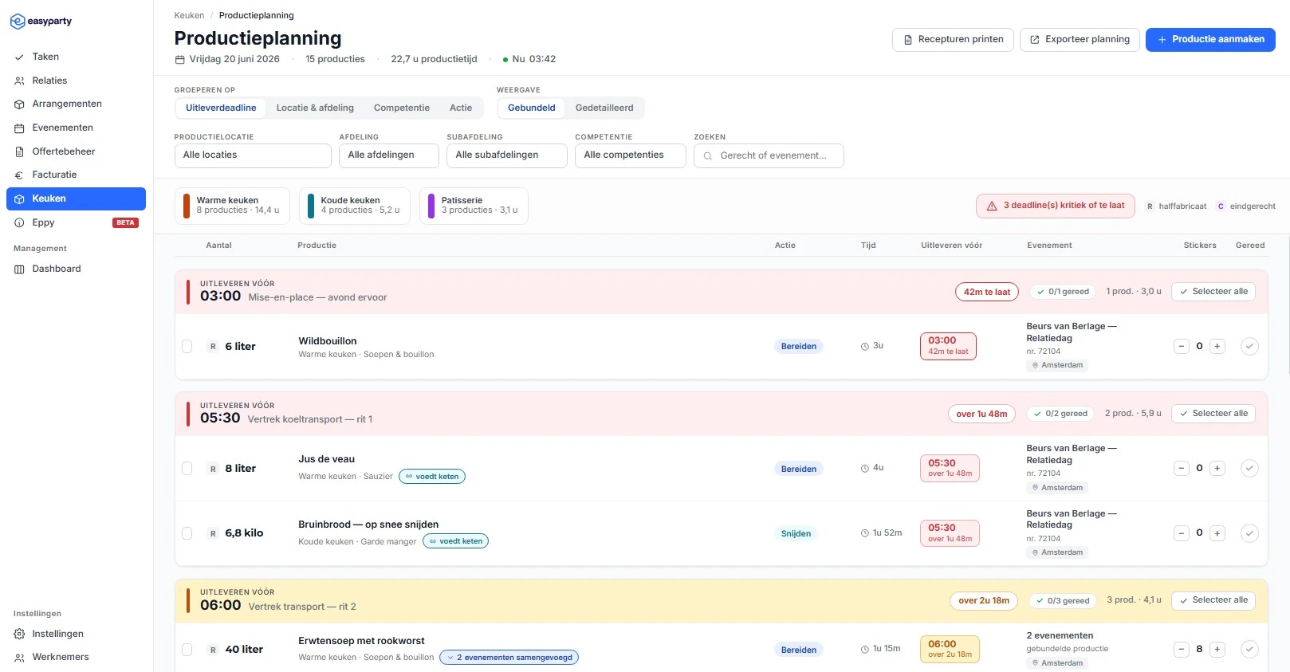Group by Actie tab
This screenshot has height=672, width=1290.
point(461,108)
